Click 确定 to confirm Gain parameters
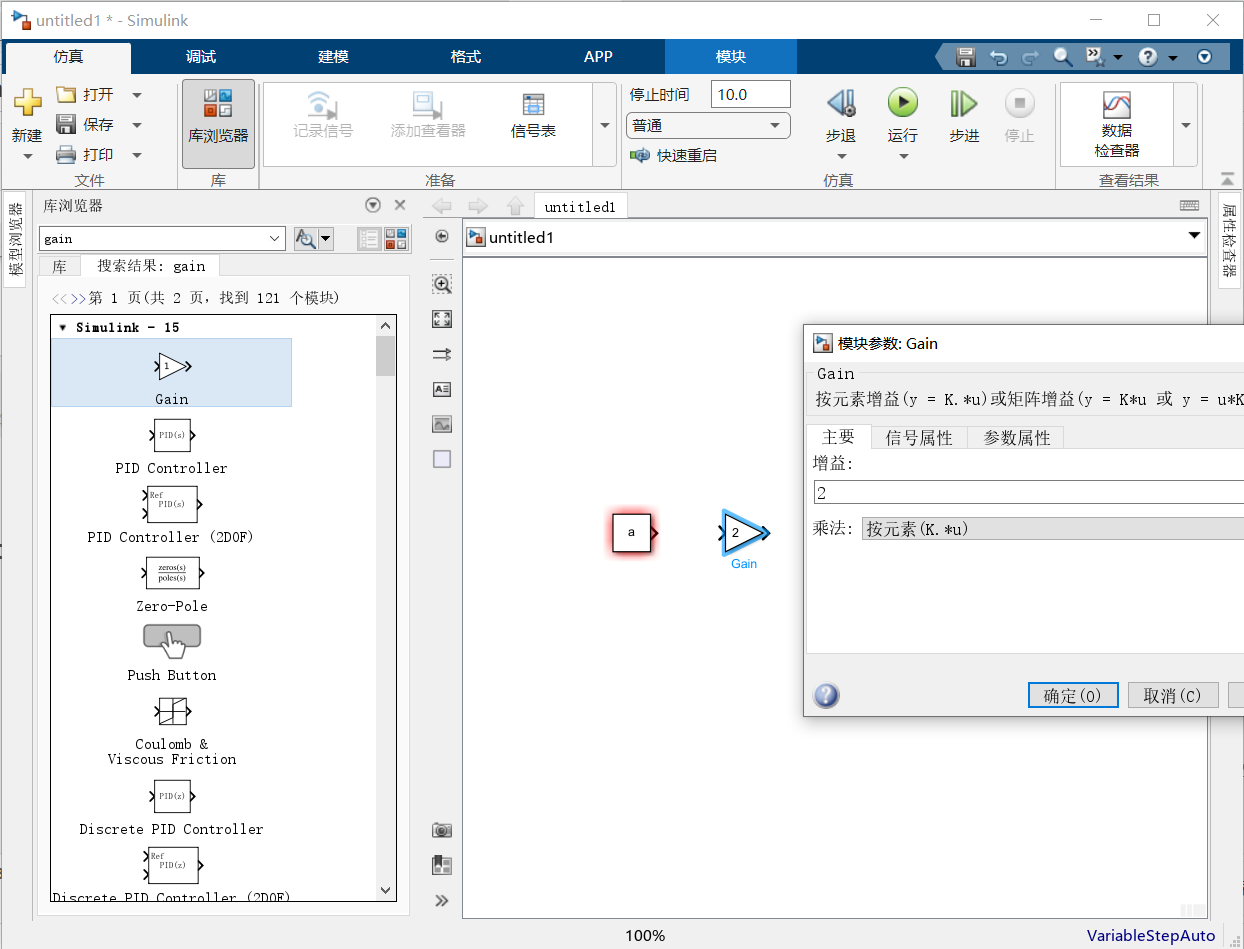The height and width of the screenshot is (949, 1244). coord(1073,695)
